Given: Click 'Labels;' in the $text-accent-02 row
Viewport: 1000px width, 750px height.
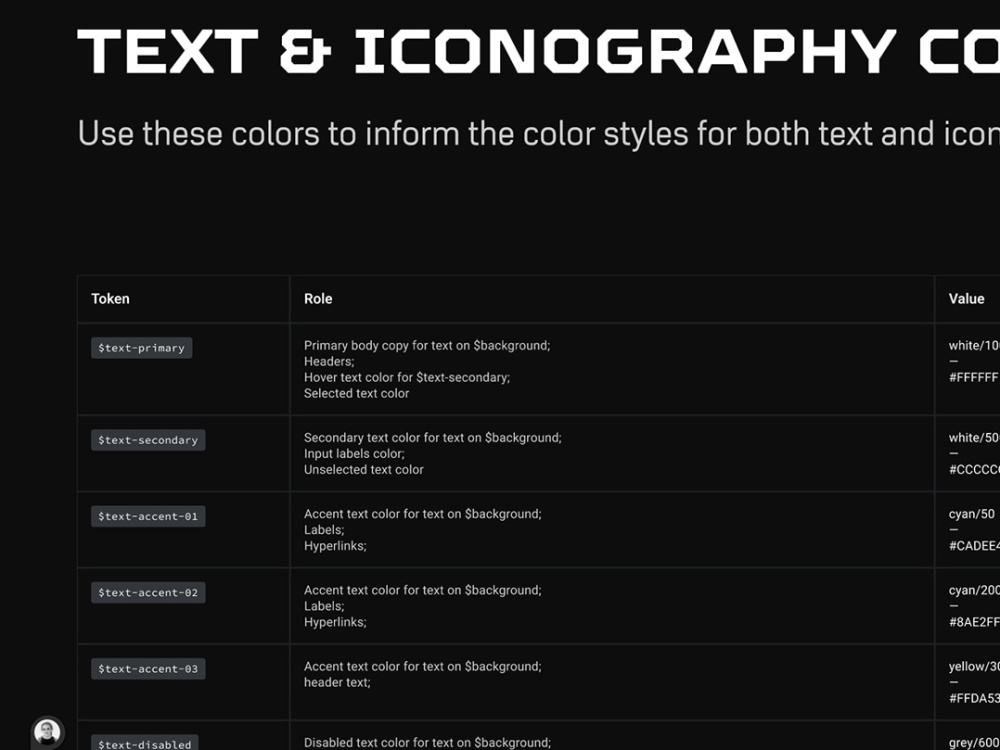Looking at the screenshot, I should click(324, 606).
